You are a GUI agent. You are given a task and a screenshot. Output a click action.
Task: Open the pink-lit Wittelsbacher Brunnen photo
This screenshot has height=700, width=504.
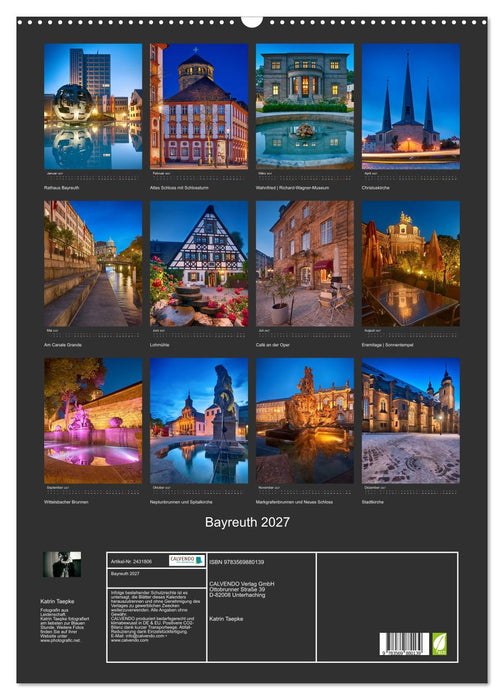coord(93,421)
